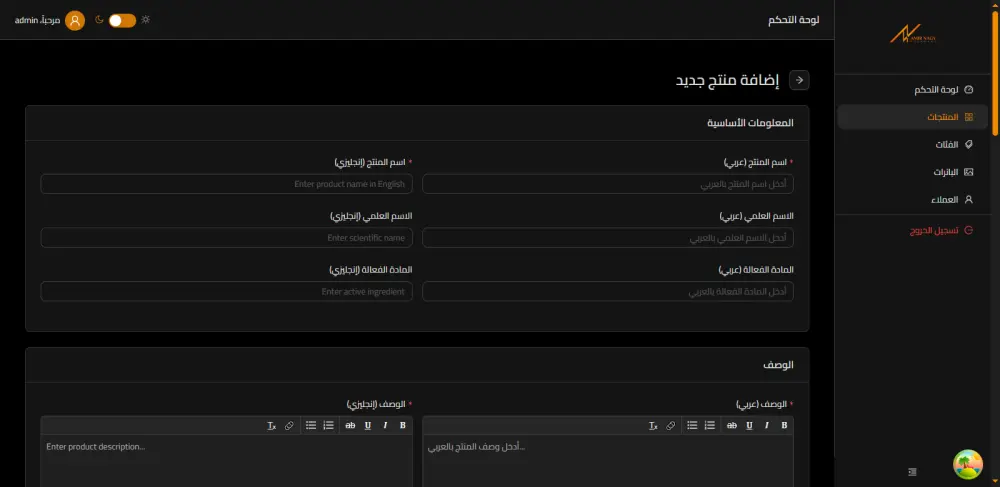Toggle Strikethrough in the Arabic description editor
The image size is (1000, 487).
(732, 426)
